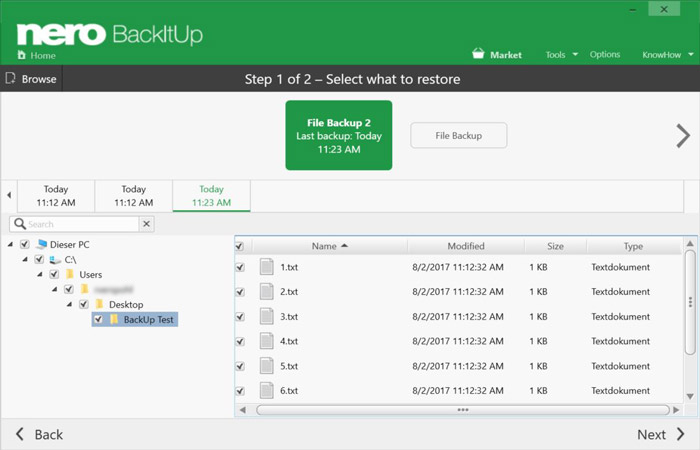Uncheck the 1.txt checkbox
The image size is (700, 450).
(x=240, y=267)
